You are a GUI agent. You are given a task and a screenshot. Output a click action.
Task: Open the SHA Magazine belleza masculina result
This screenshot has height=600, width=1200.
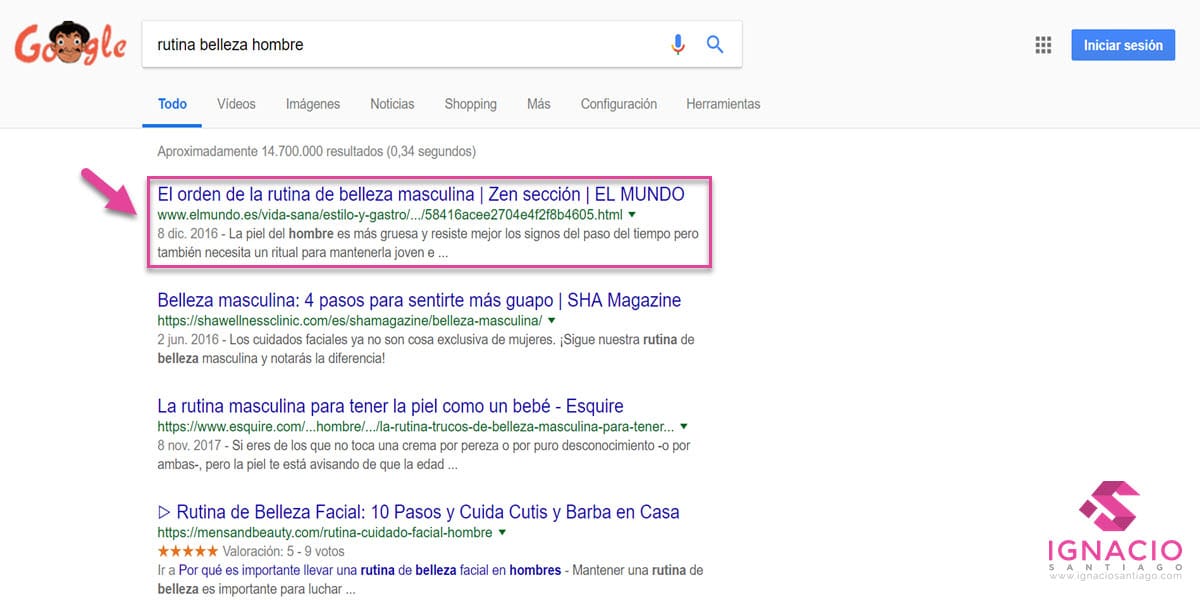(419, 300)
